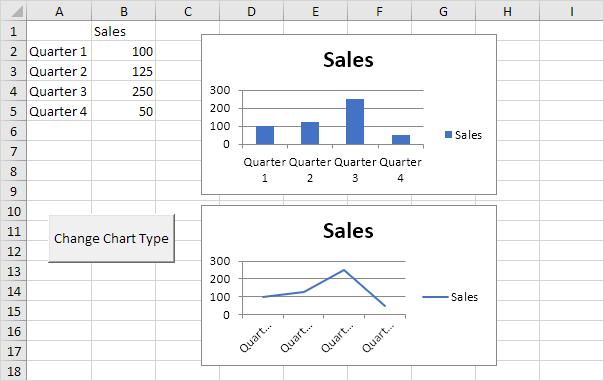This screenshot has height=381, width=604.
Task: Click cell B1 containing Sales
Action: 124,31
